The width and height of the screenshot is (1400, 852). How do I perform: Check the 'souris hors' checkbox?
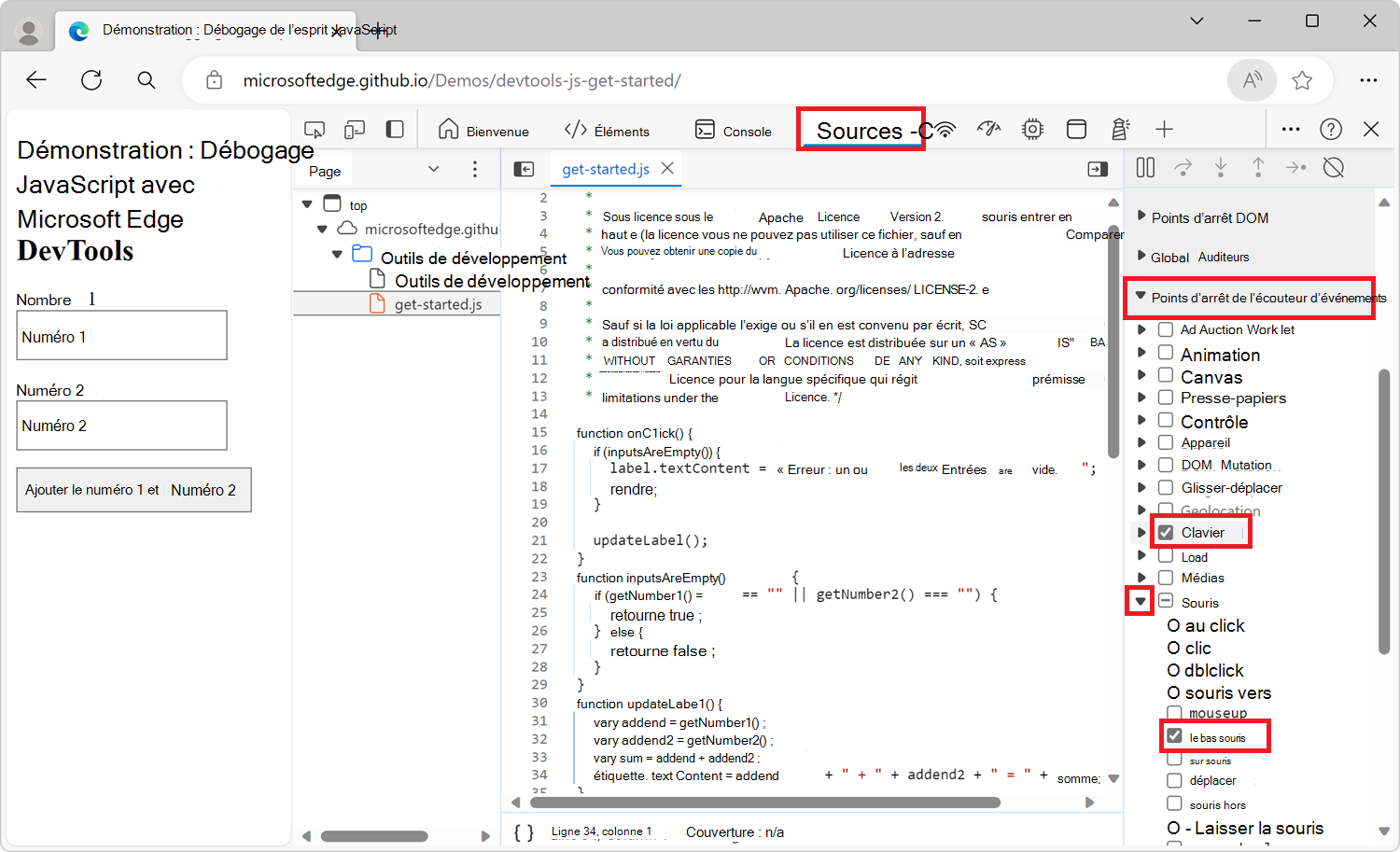point(1174,803)
